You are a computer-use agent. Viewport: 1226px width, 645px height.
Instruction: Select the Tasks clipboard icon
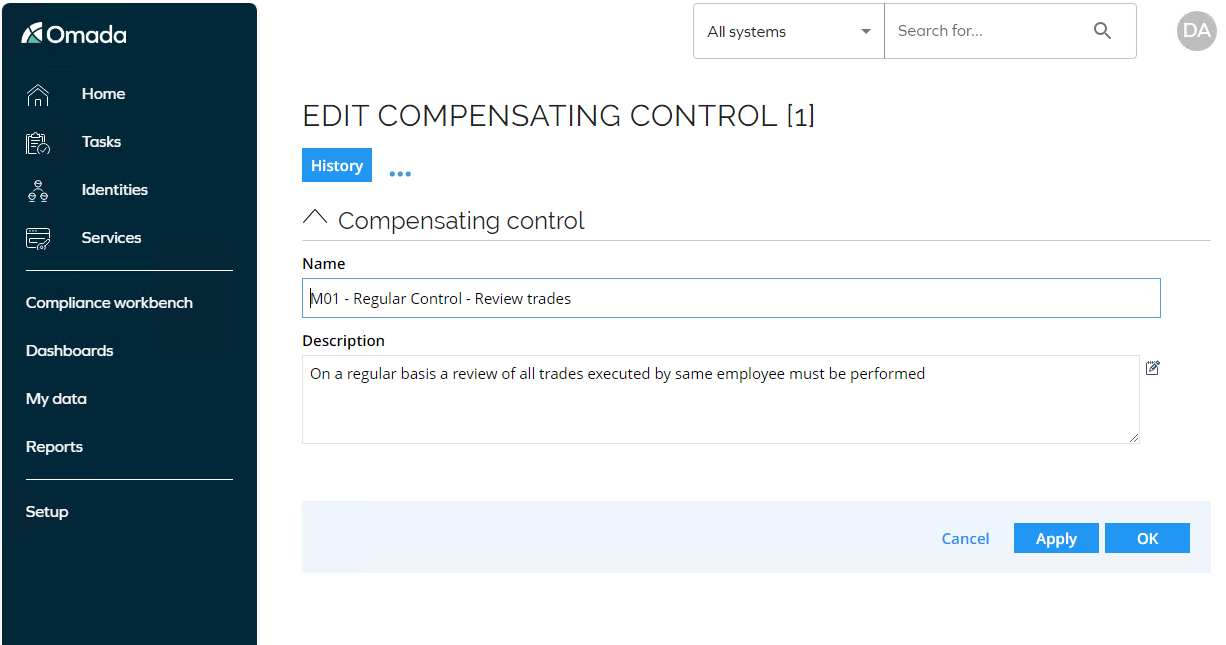[38, 143]
